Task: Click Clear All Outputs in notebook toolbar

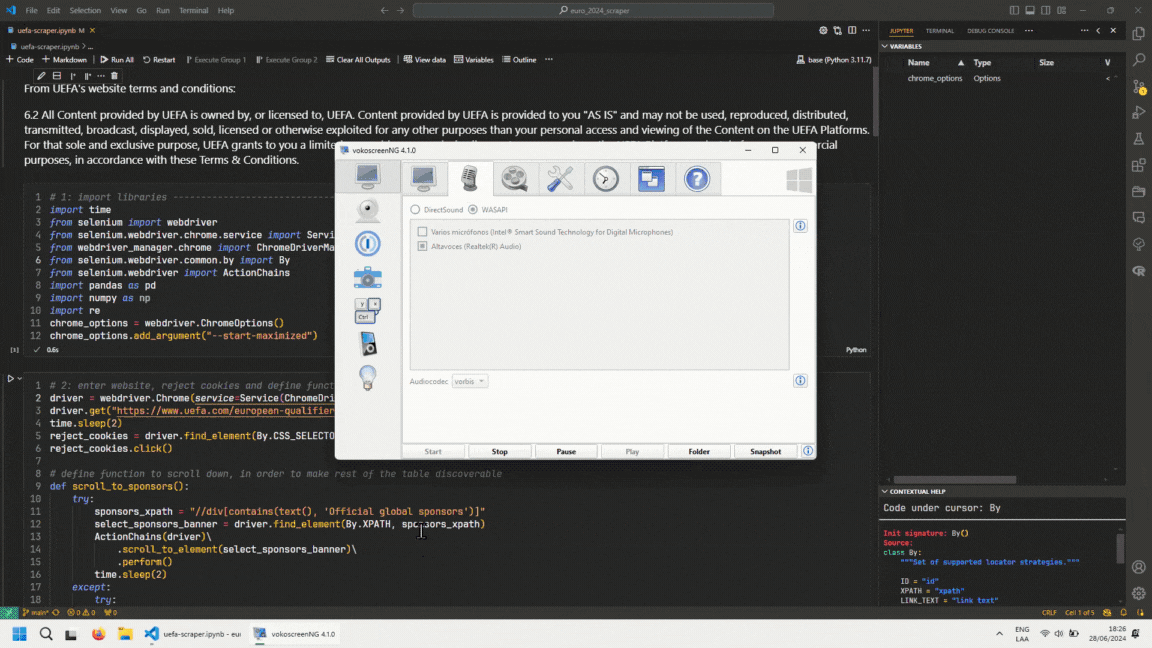Action: [358, 60]
